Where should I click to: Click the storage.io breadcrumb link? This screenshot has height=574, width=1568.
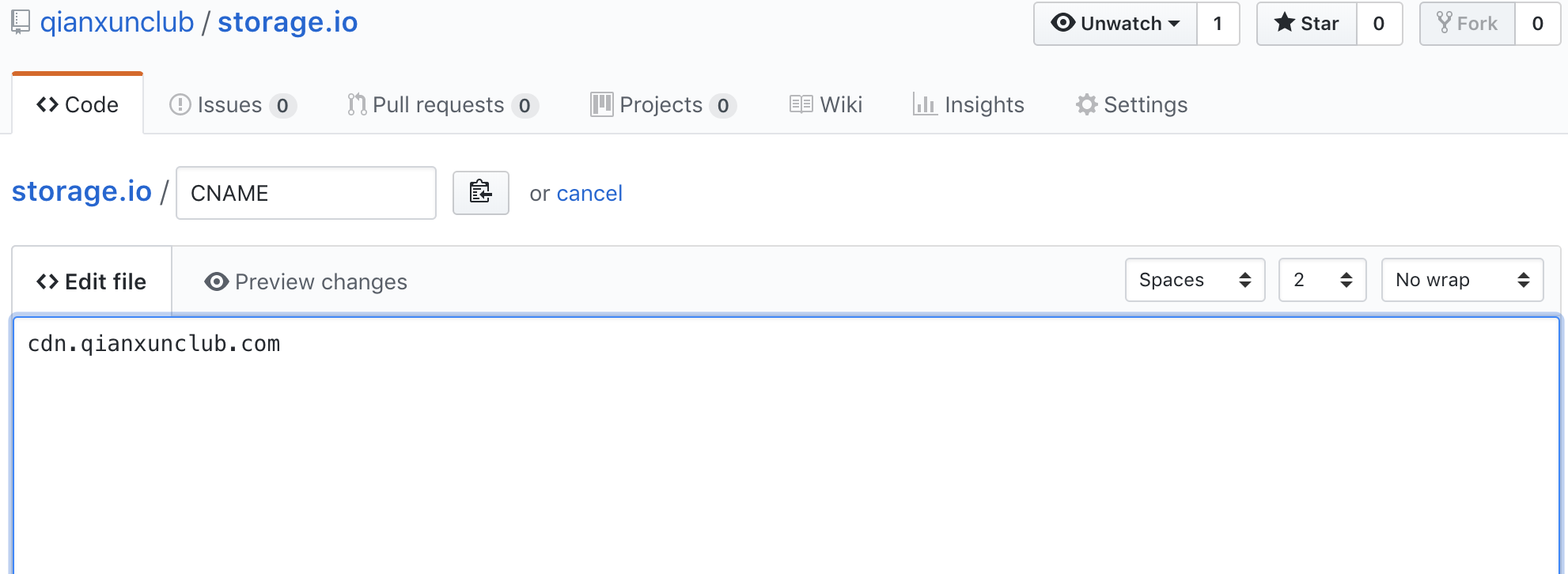point(81,191)
